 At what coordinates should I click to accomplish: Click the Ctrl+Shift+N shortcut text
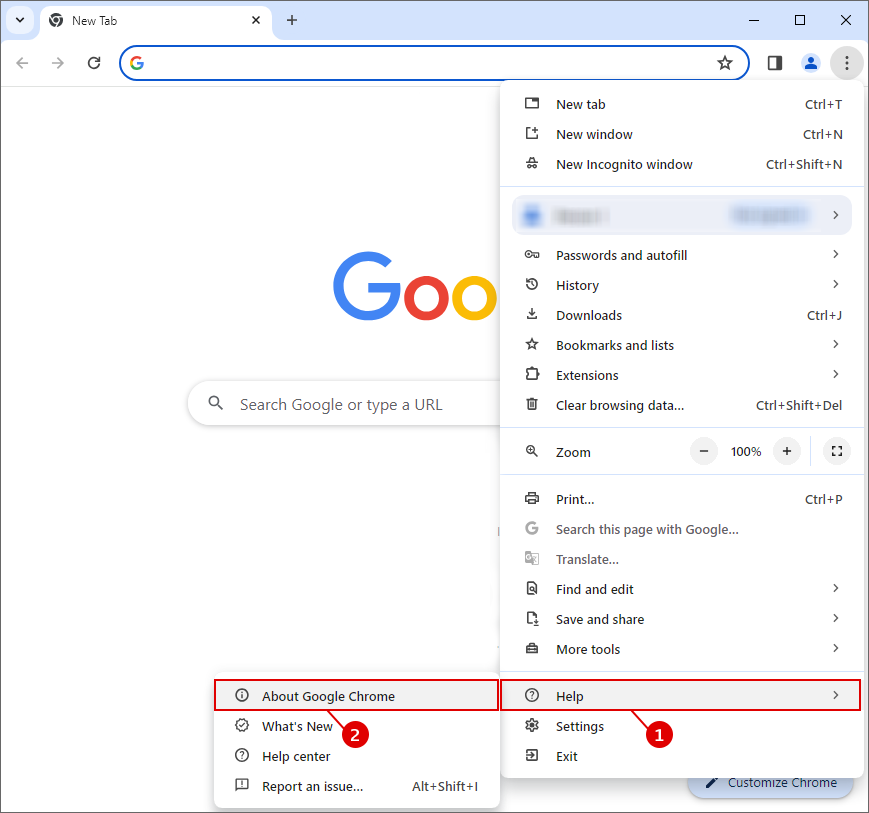(x=804, y=165)
